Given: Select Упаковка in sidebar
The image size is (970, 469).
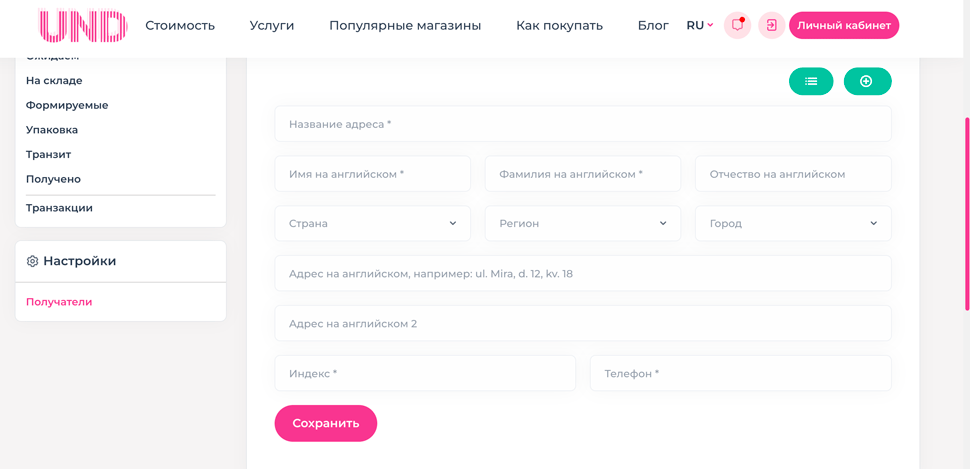Looking at the screenshot, I should pyautogui.click(x=52, y=130).
